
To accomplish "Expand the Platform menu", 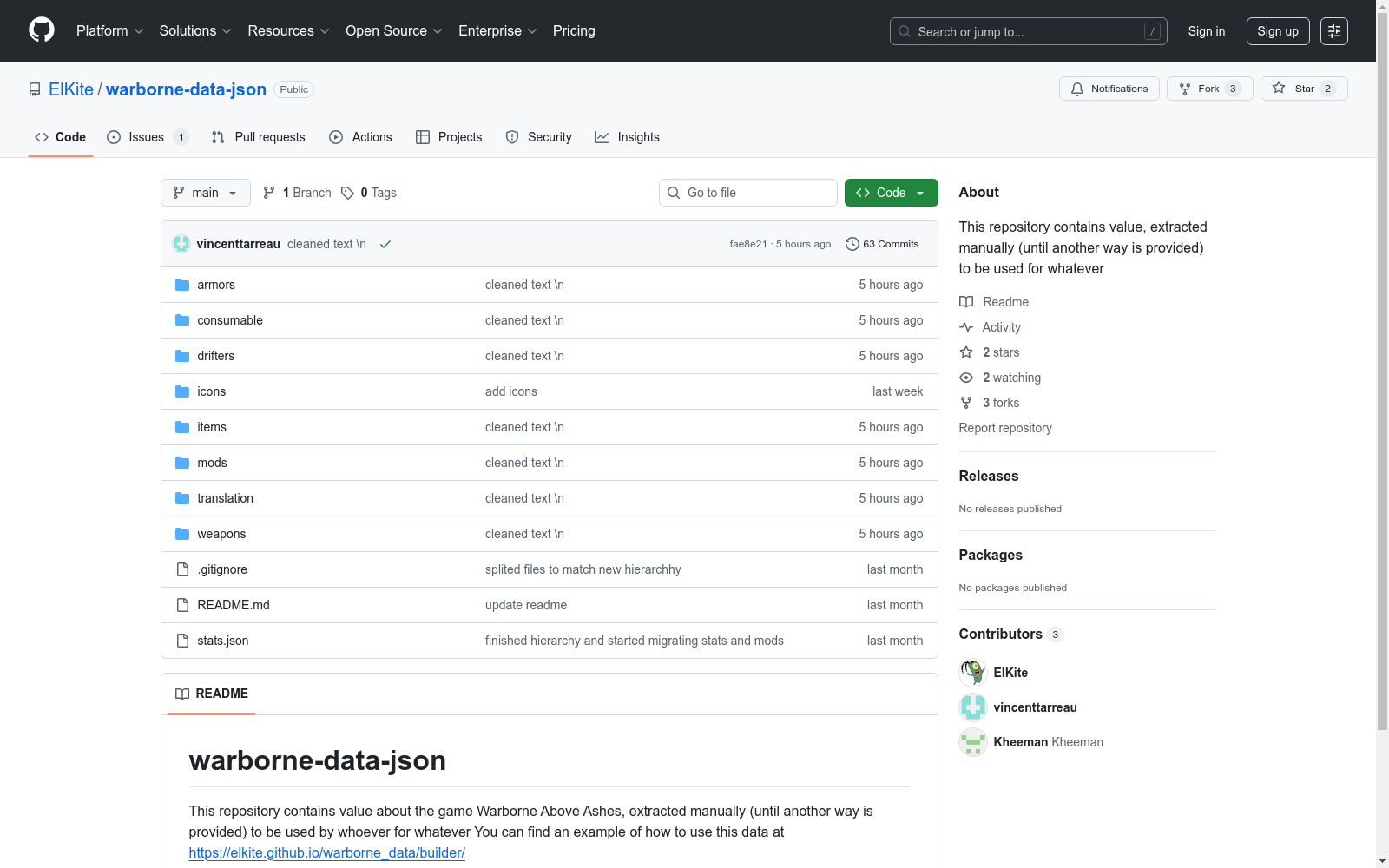I will click(109, 31).
